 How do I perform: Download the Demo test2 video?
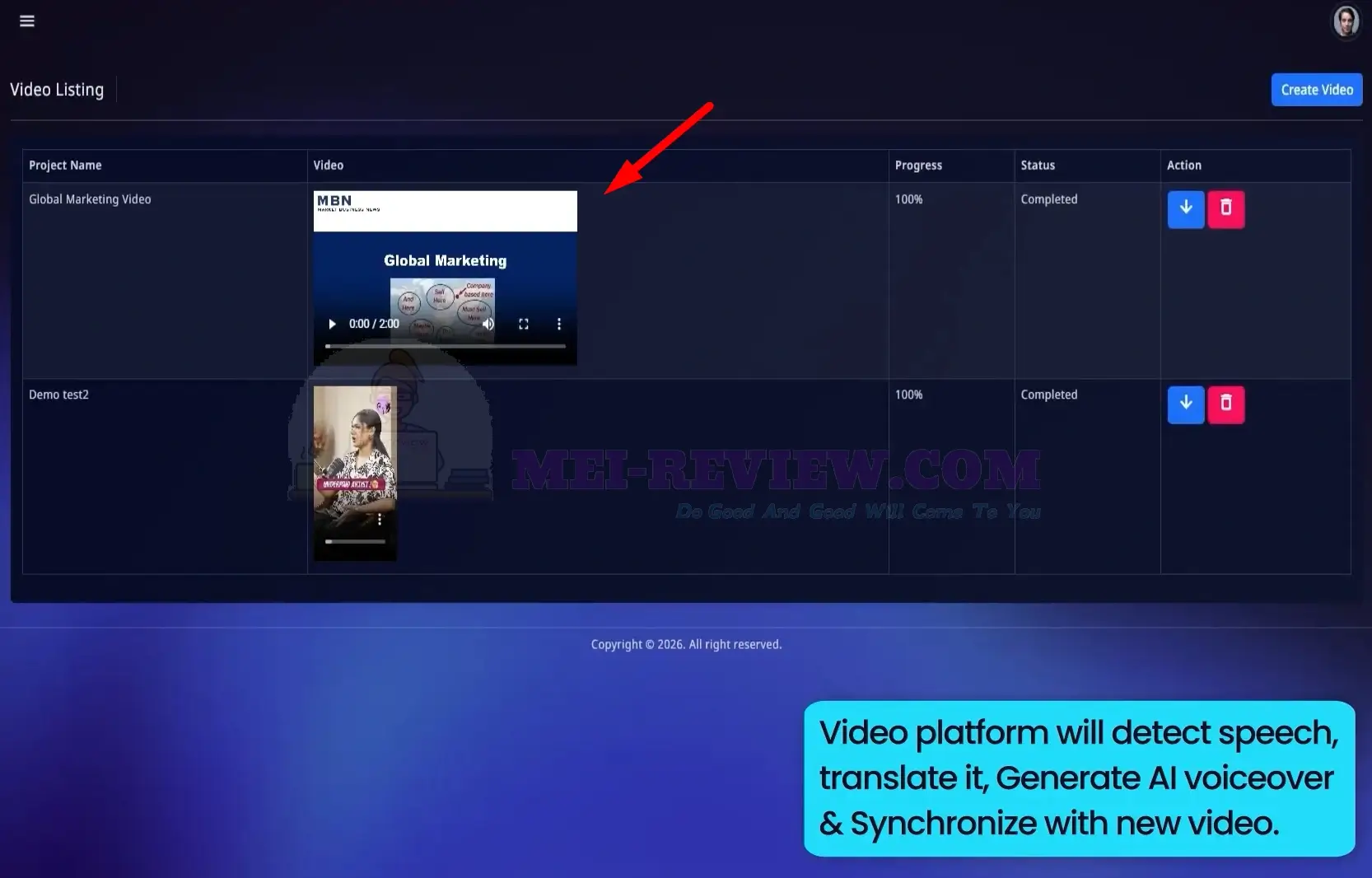click(x=1185, y=404)
